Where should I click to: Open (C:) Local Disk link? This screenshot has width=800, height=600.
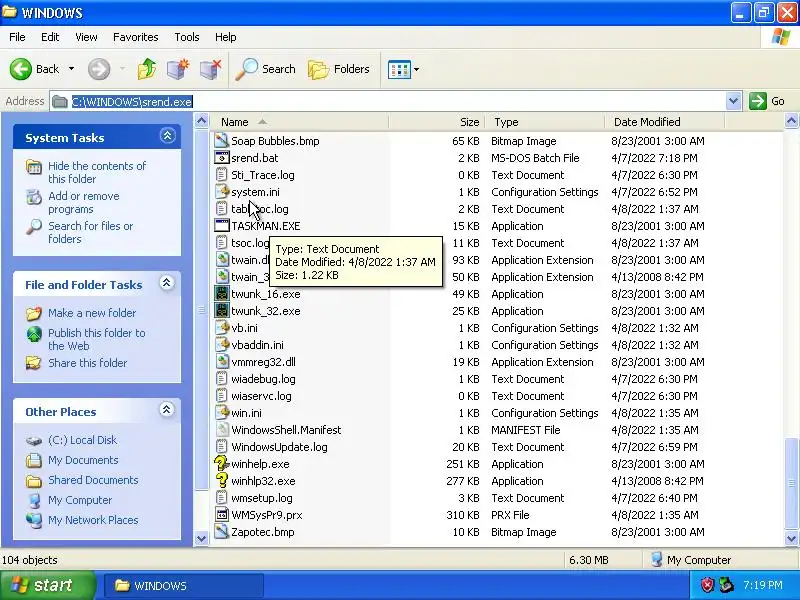pos(82,440)
